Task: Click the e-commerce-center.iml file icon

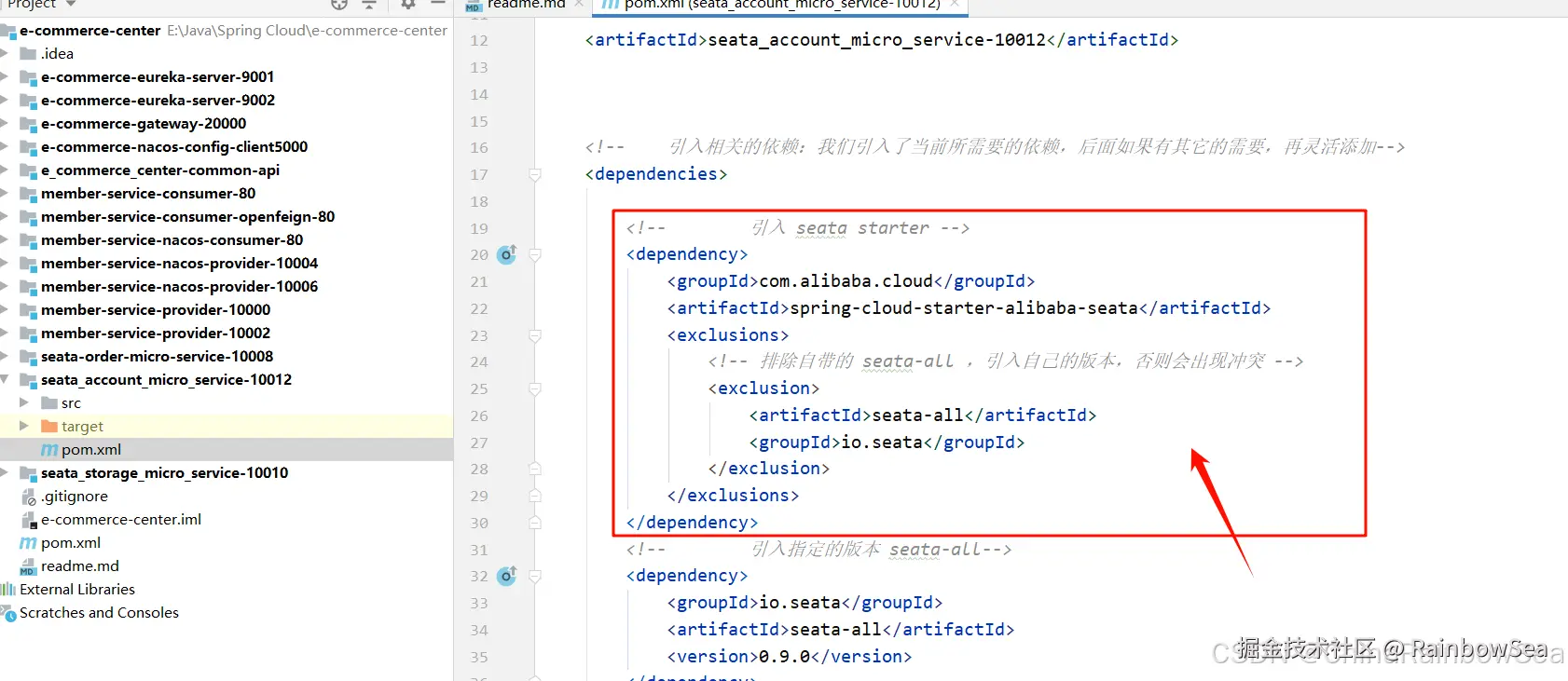Action: pos(29,520)
